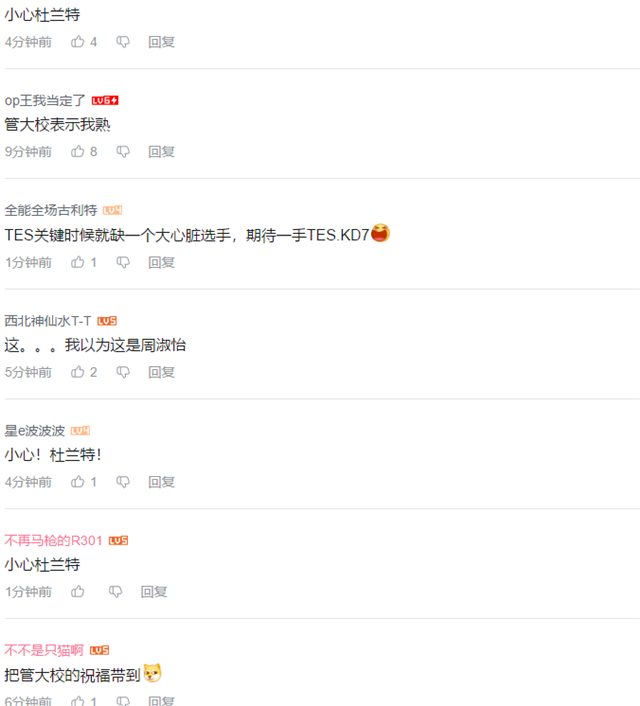This screenshot has height=706, width=640.
Task: Like 星e波波波's 小心！杜兰特！ comment
Action: (x=78, y=481)
